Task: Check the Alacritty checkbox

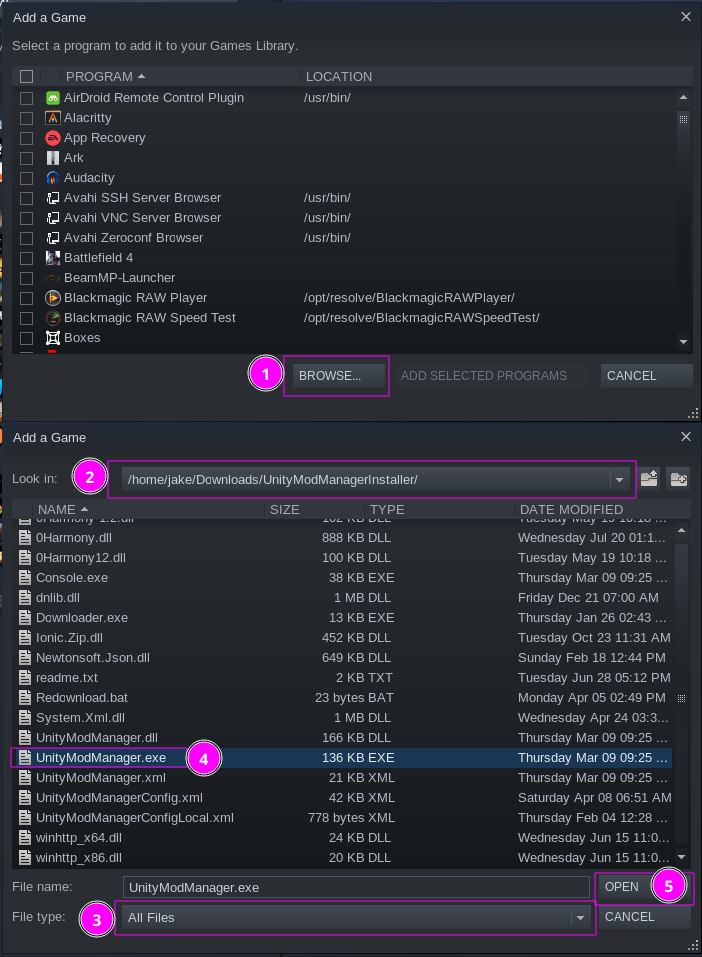Action: click(x=26, y=118)
